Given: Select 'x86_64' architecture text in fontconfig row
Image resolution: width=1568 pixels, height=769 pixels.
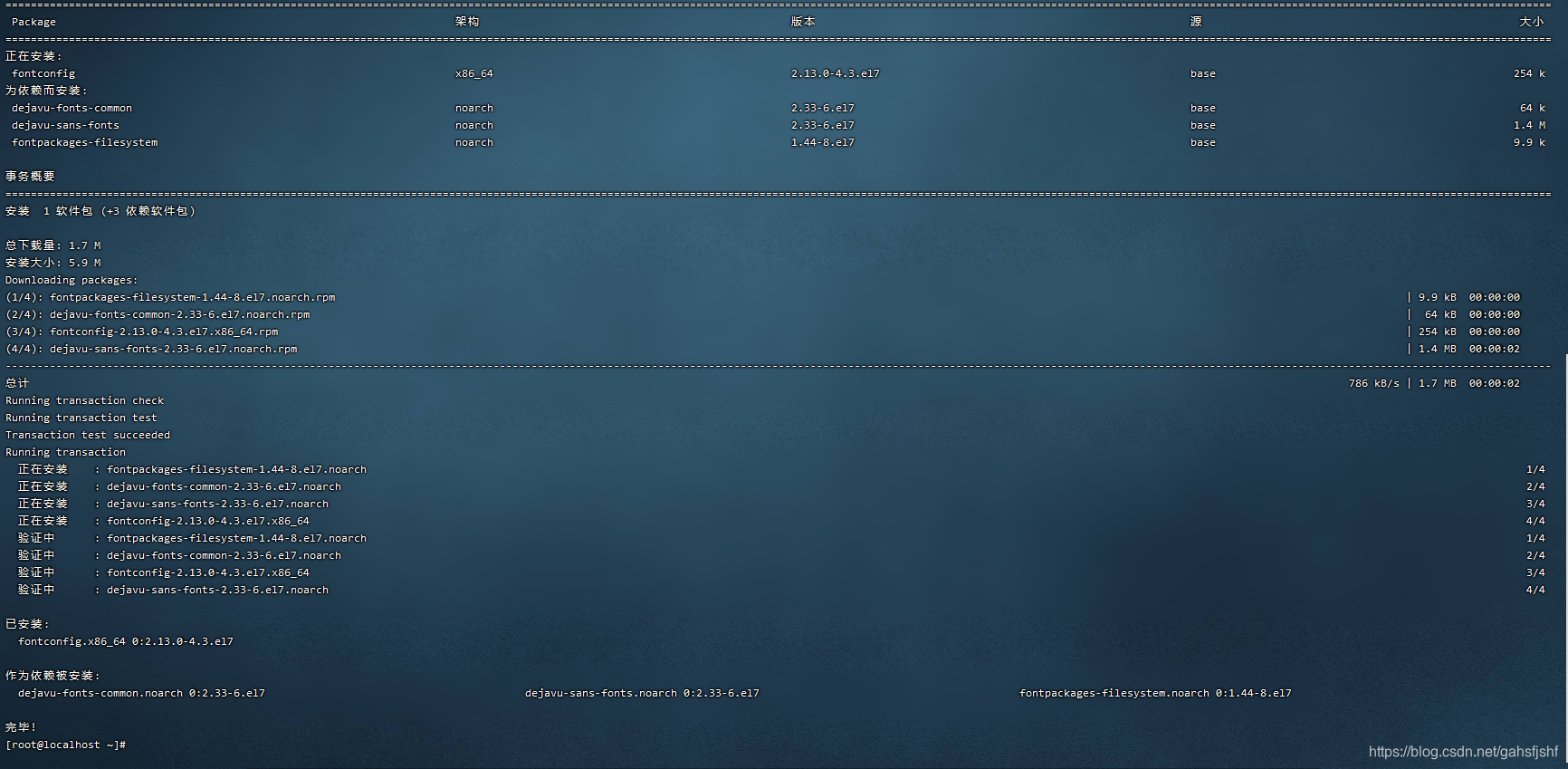Looking at the screenshot, I should click(x=474, y=73).
